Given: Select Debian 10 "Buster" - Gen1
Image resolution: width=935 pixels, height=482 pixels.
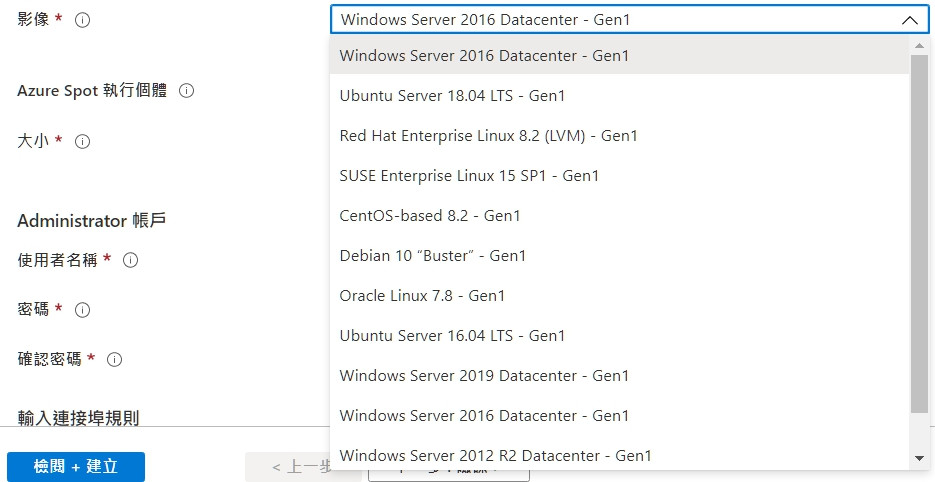Looking at the screenshot, I should (x=432, y=256).
